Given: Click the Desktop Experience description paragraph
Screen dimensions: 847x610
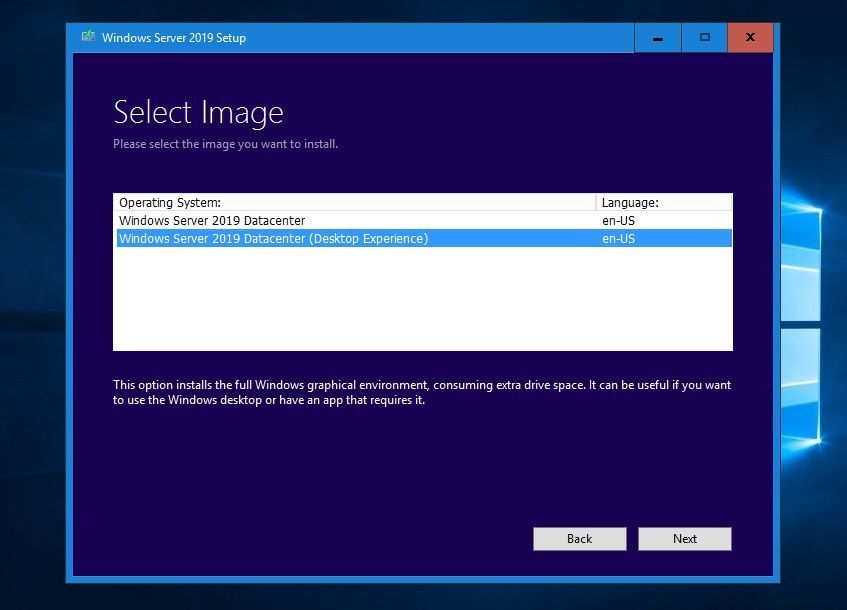Looking at the screenshot, I should coord(420,392).
